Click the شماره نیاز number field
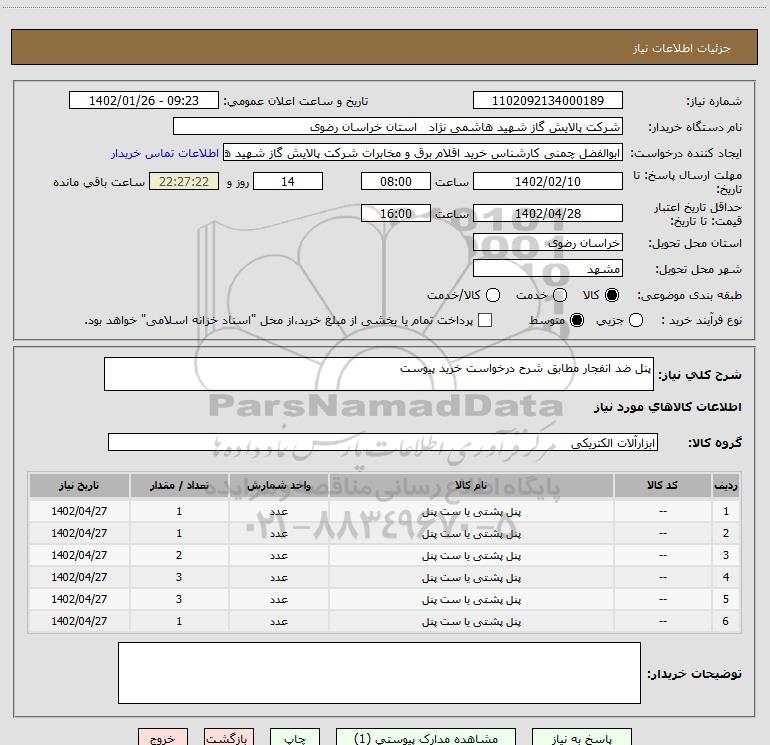This screenshot has width=770, height=745. (547, 101)
